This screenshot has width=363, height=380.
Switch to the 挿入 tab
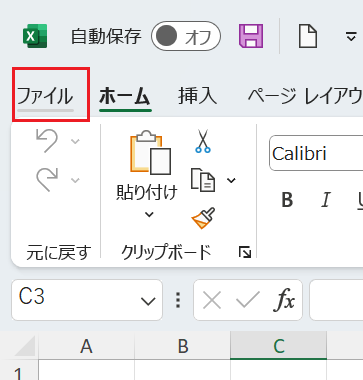pos(197,96)
